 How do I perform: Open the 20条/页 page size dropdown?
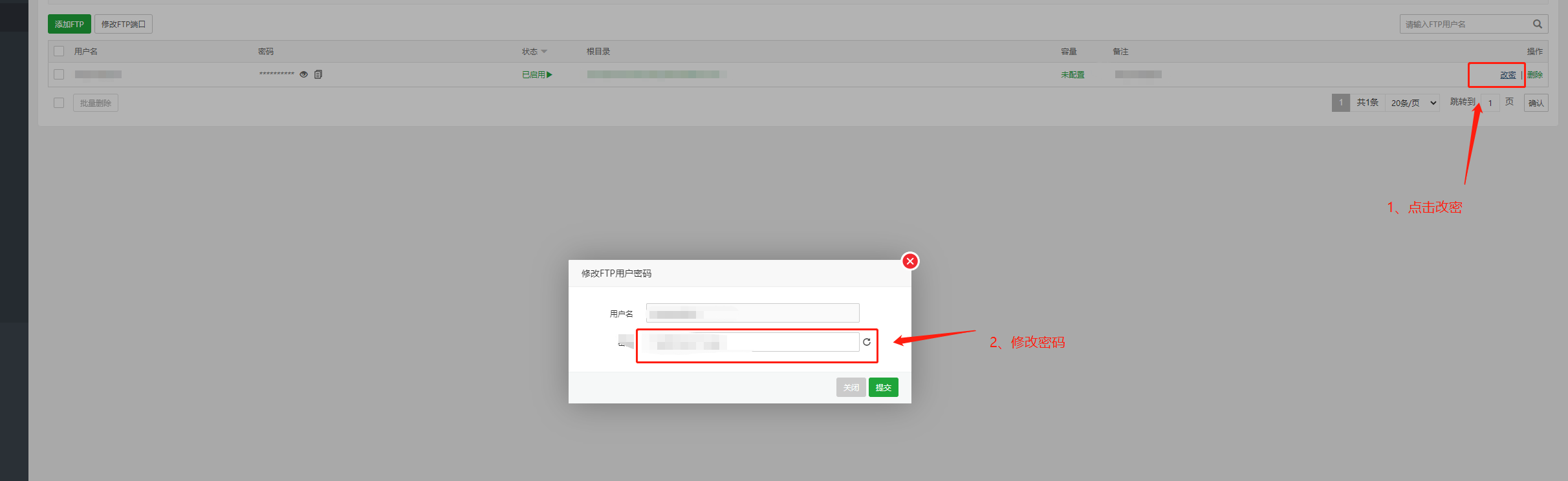click(x=1413, y=103)
